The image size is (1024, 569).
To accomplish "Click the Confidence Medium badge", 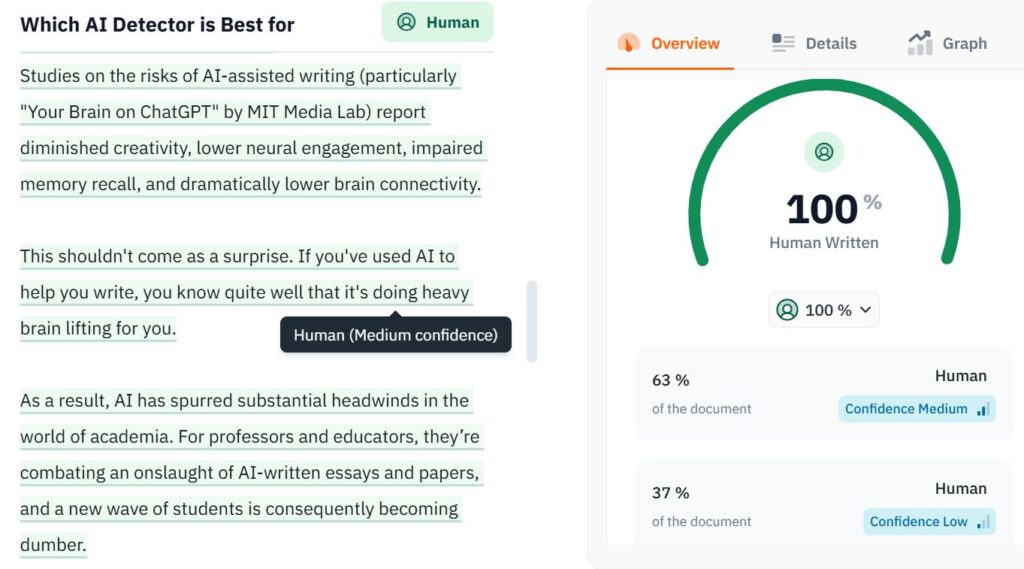I will click(x=906, y=409).
